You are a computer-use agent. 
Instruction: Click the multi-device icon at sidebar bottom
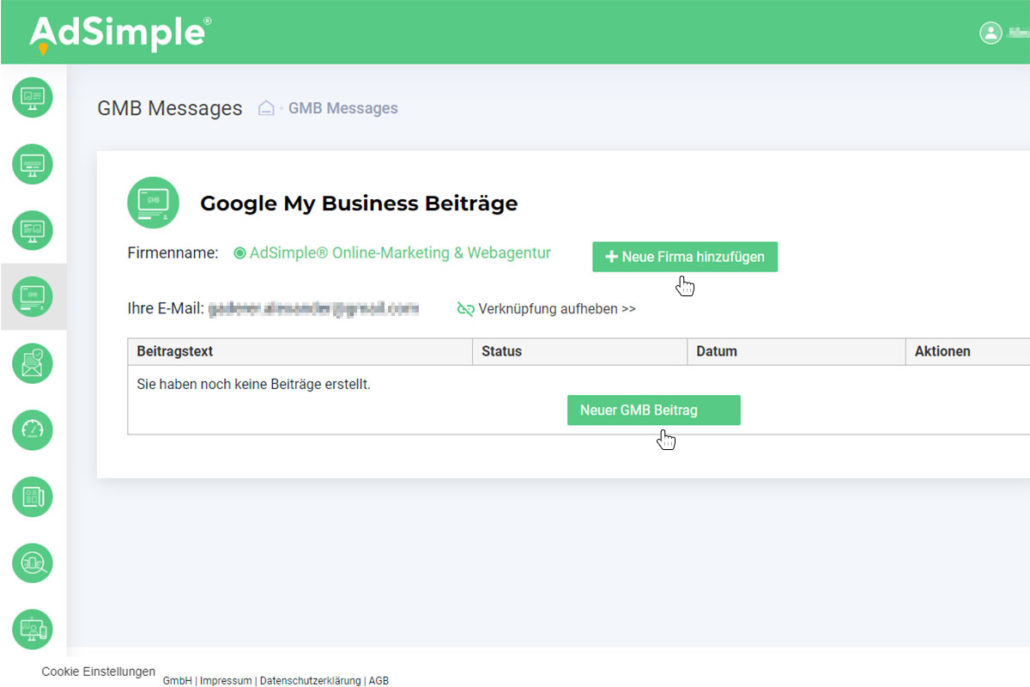[x=32, y=629]
